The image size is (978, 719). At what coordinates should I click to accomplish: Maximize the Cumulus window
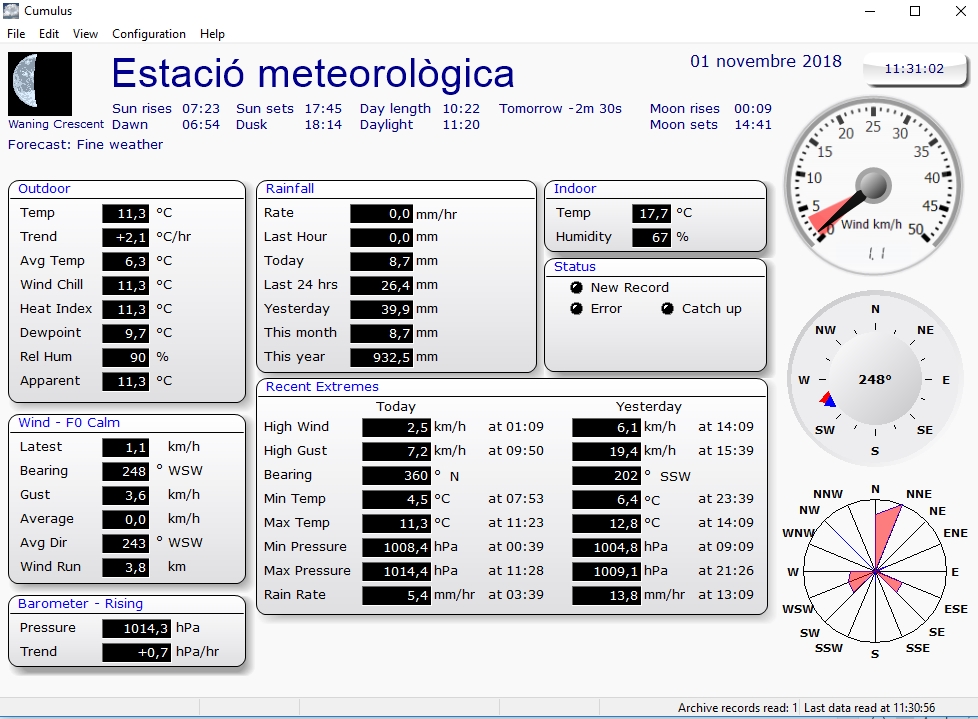coord(914,11)
